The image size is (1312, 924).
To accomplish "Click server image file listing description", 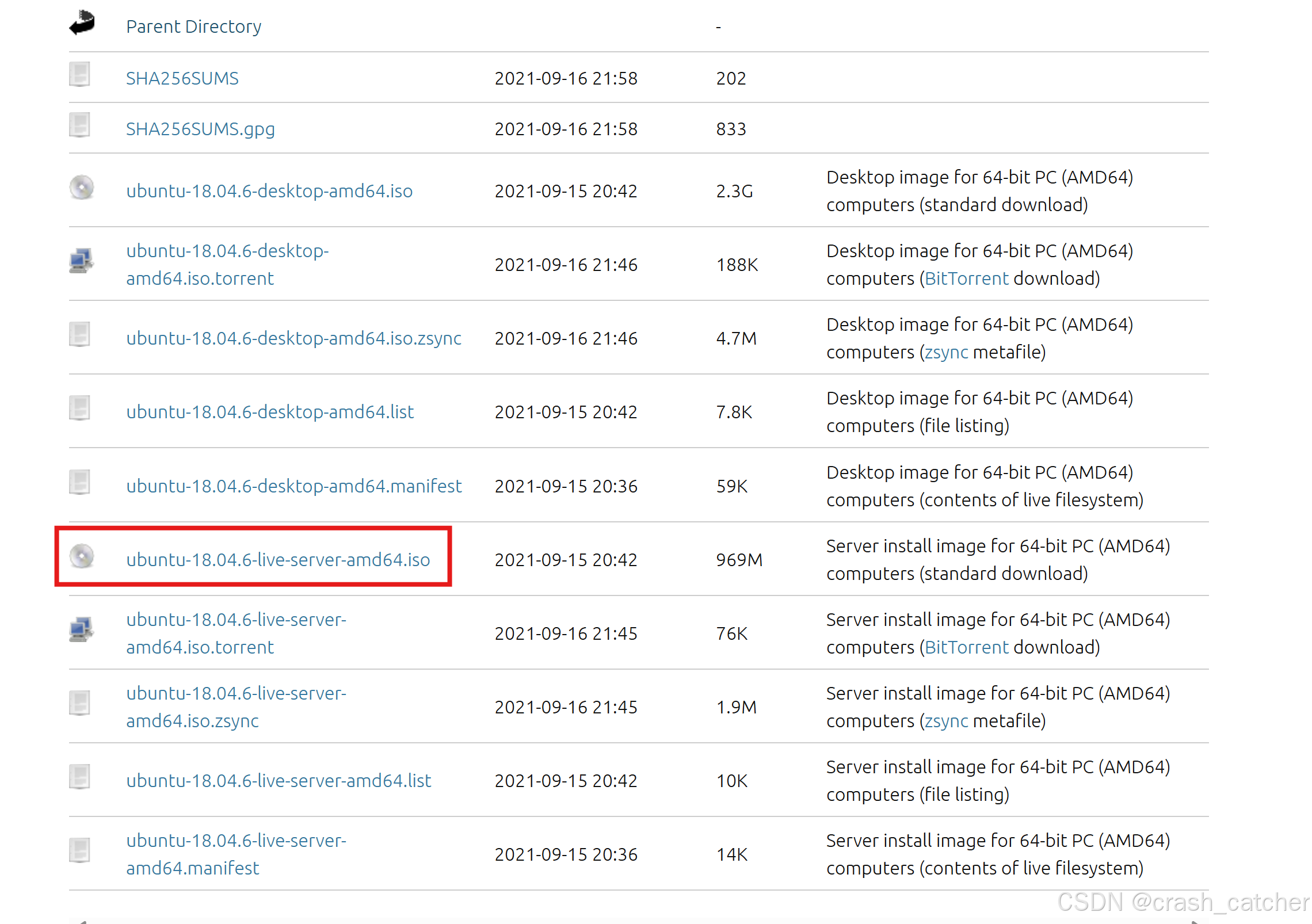I will [x=998, y=781].
